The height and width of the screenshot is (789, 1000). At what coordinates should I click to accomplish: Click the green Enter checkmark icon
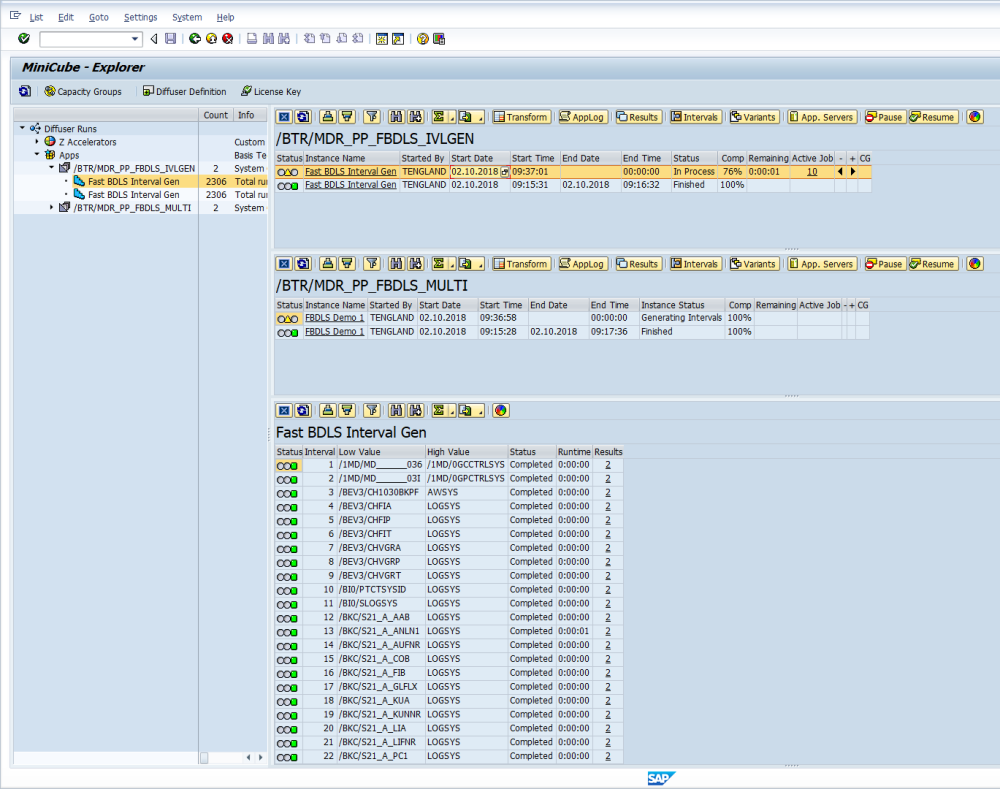23,39
